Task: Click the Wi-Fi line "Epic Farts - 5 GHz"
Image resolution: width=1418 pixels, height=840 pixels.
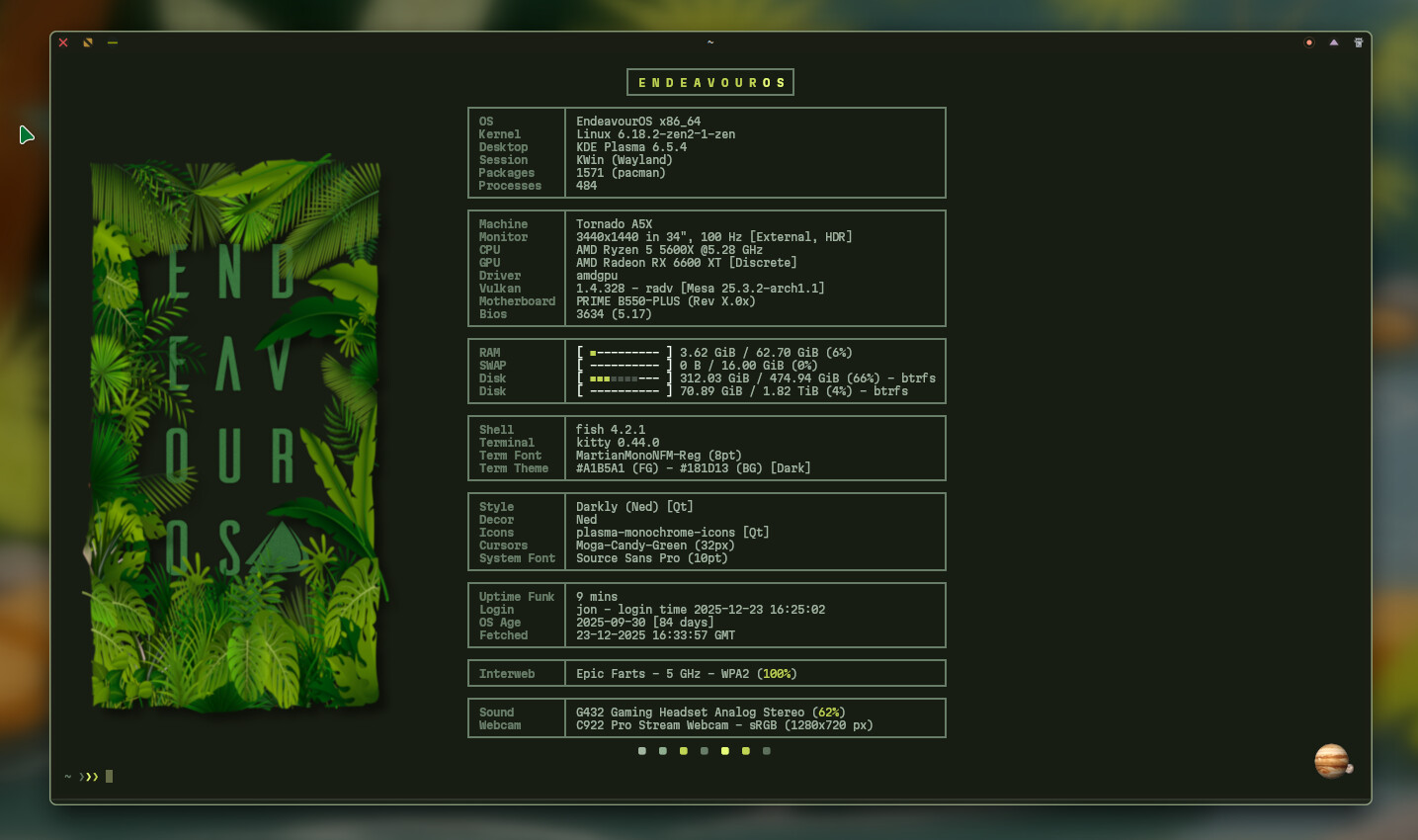Action: [638, 674]
